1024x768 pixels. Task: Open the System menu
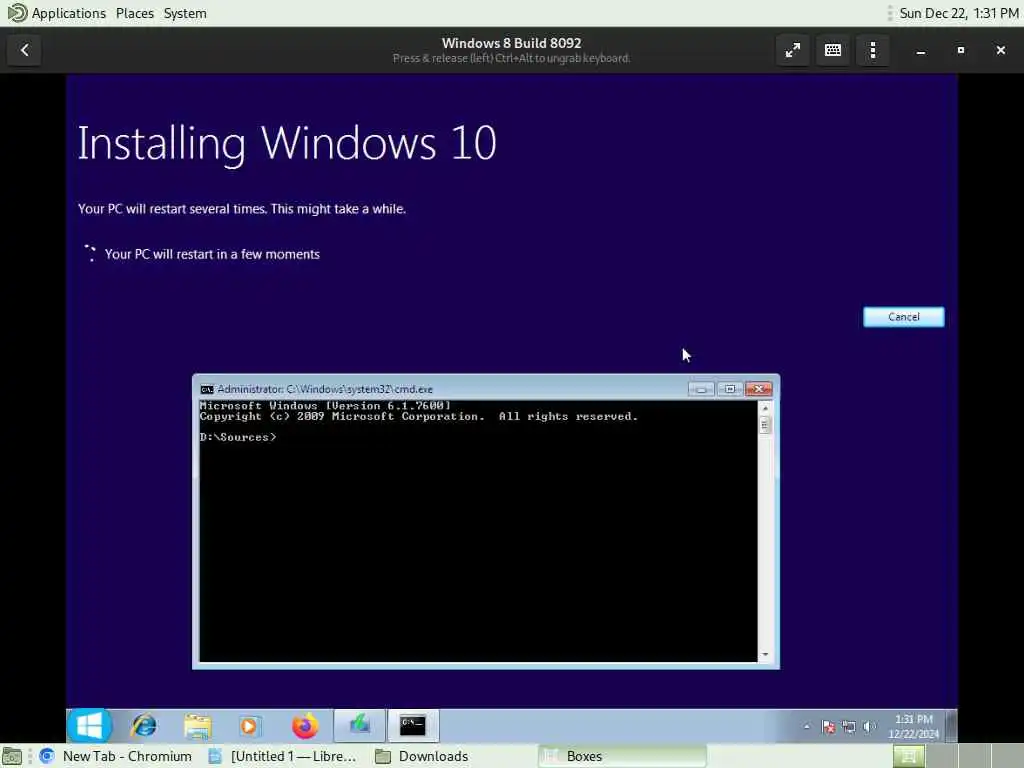[185, 13]
